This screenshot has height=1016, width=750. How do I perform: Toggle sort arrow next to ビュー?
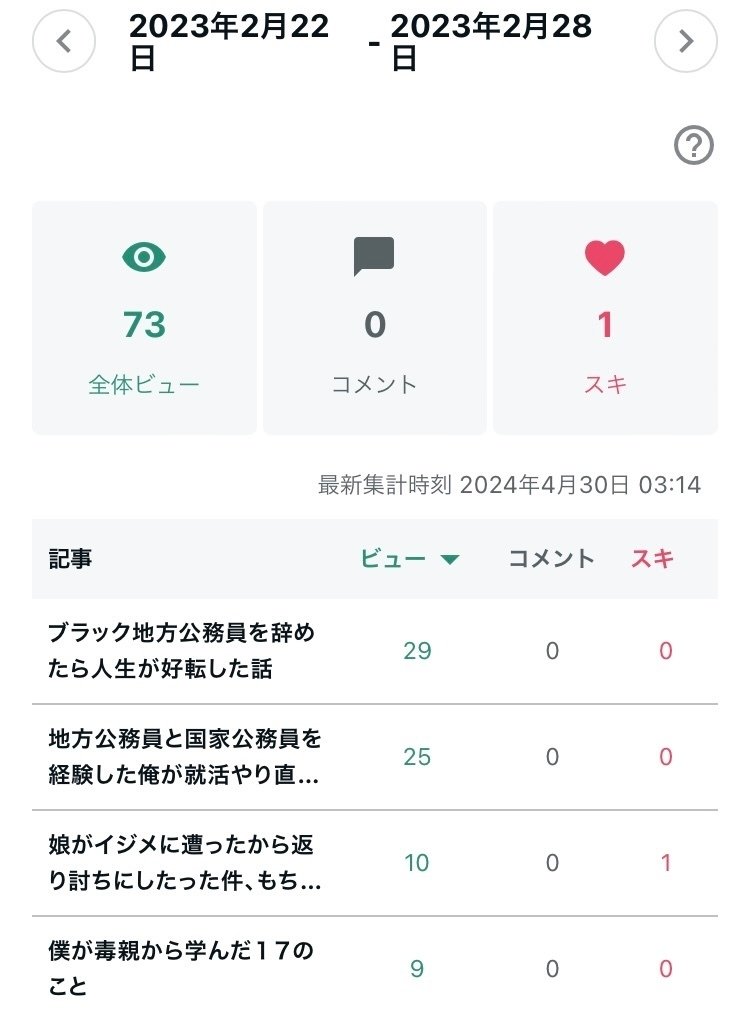450,560
